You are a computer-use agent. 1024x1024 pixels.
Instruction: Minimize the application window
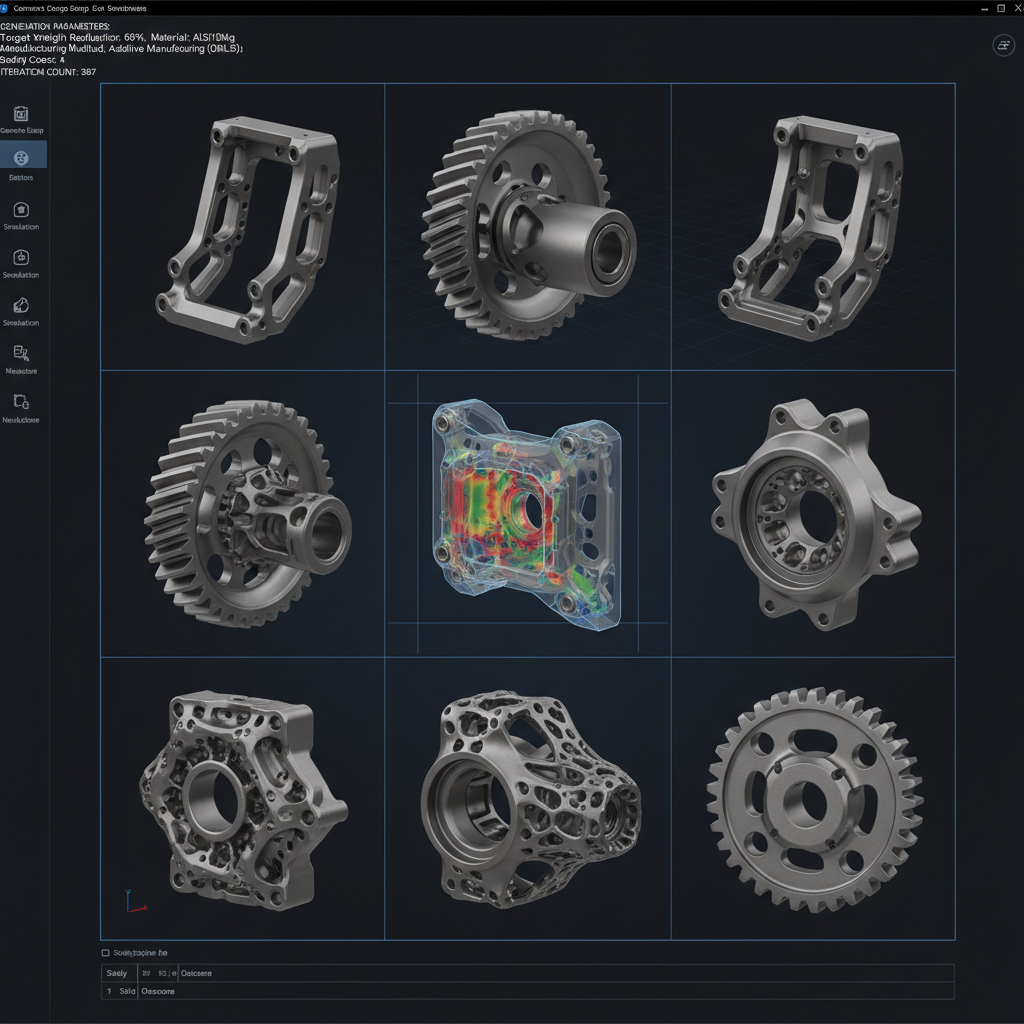[x=985, y=8]
